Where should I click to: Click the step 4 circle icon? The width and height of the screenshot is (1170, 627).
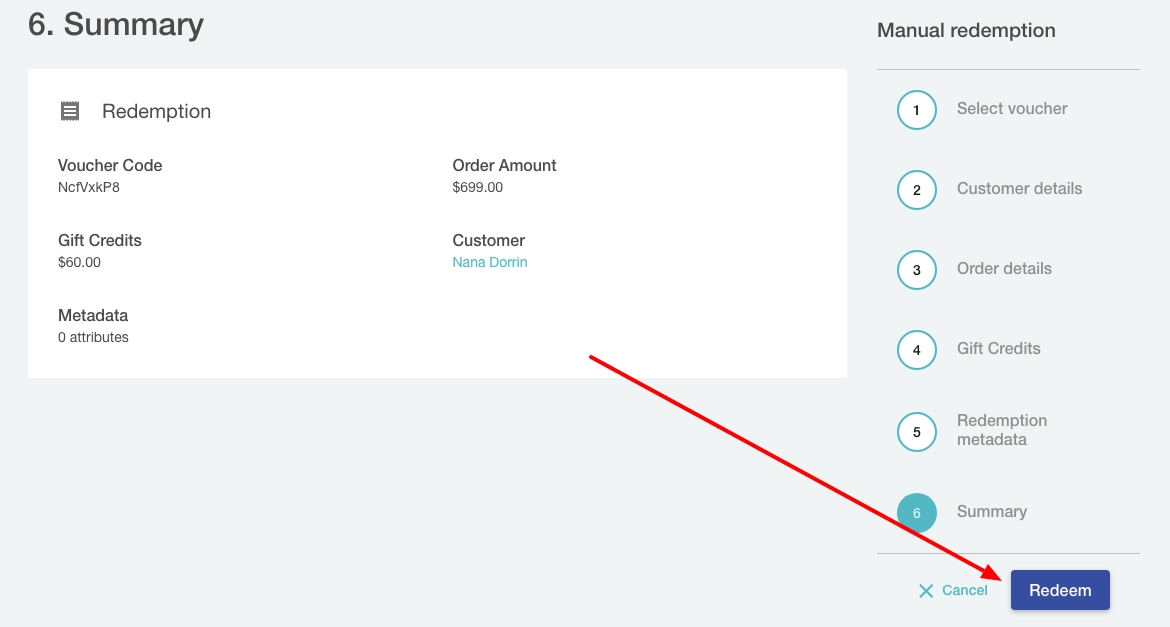click(x=916, y=350)
